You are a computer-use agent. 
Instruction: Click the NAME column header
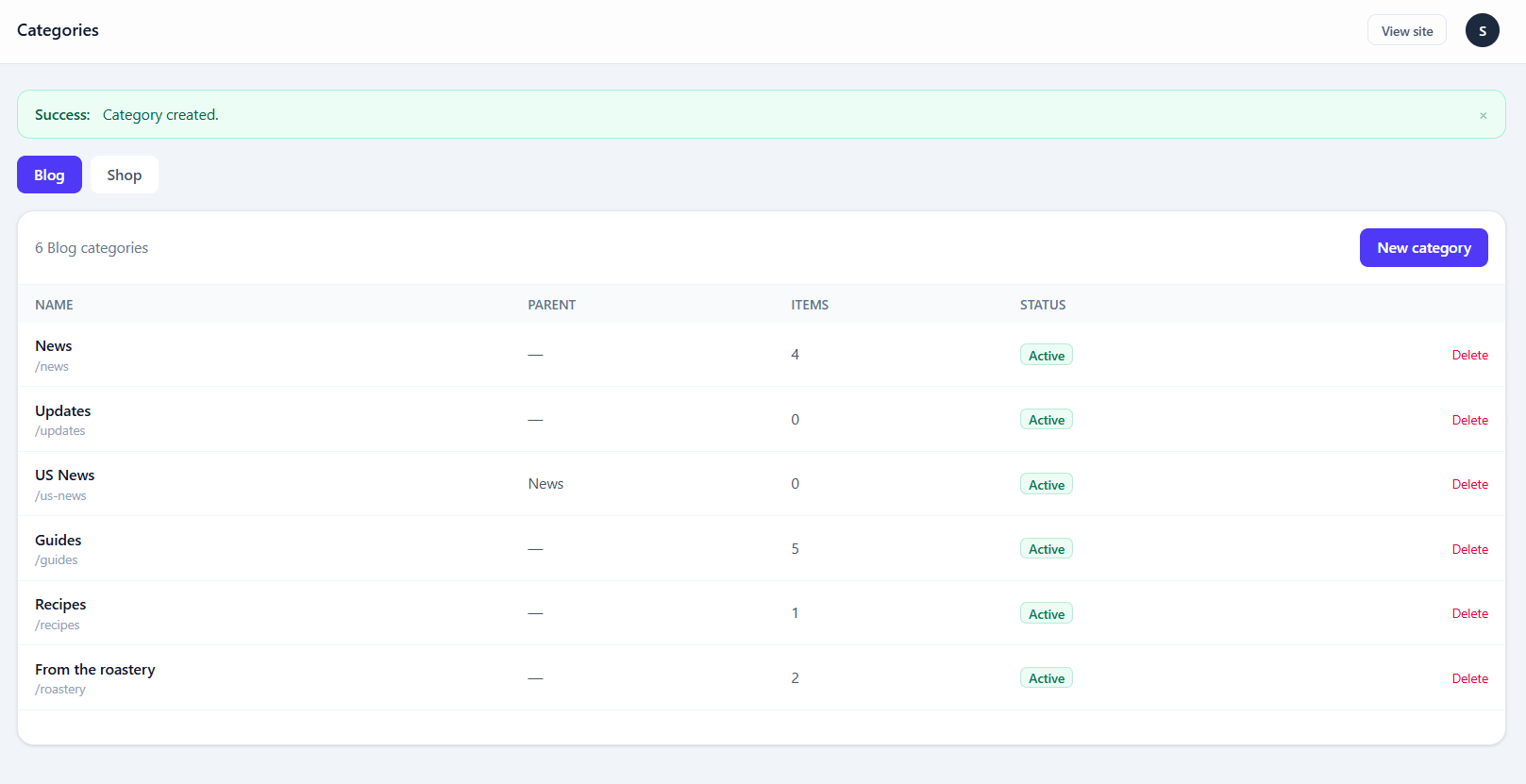[54, 305]
